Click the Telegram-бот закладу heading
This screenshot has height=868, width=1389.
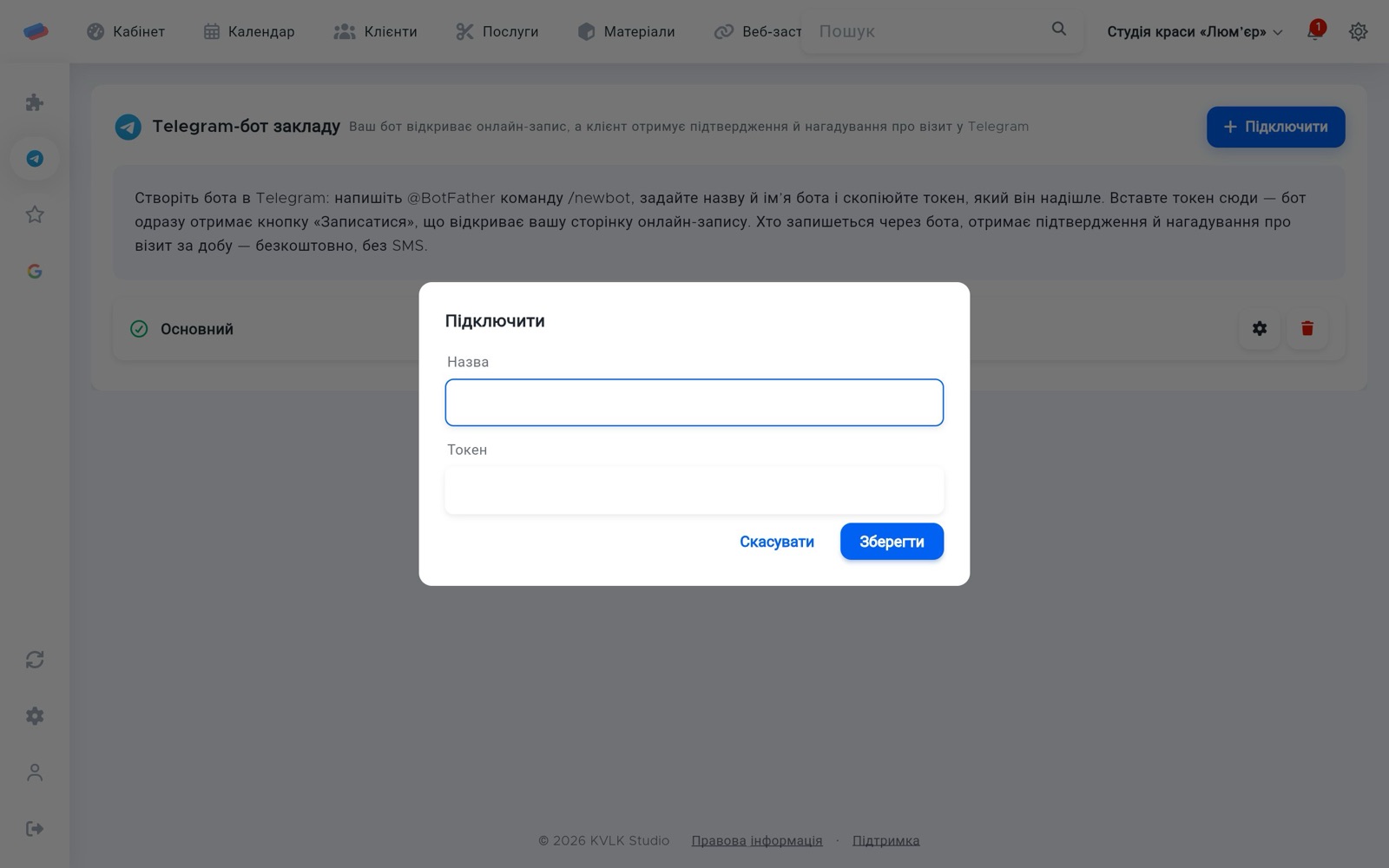point(247,127)
